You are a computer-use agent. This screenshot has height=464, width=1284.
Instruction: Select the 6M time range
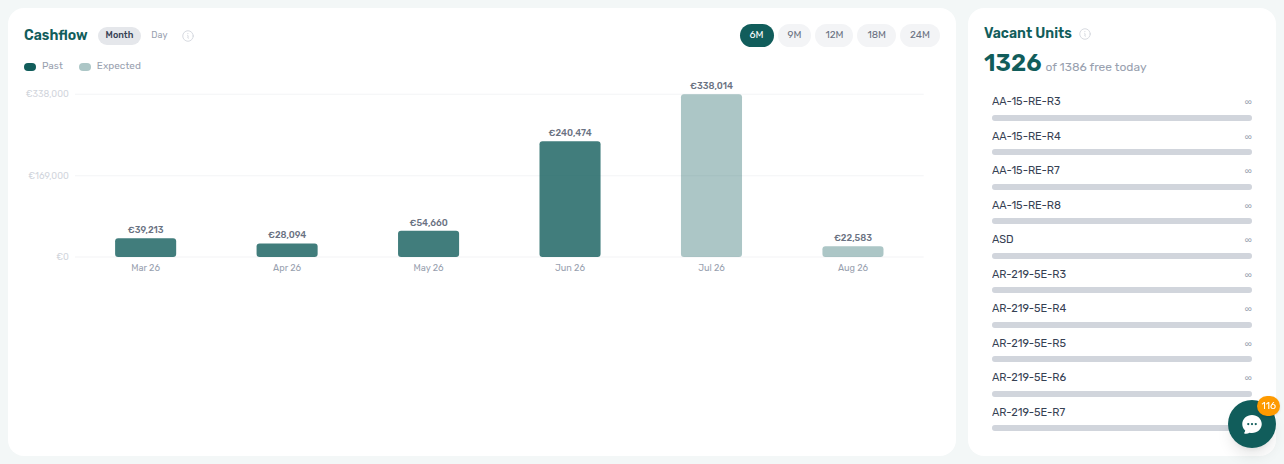(757, 35)
